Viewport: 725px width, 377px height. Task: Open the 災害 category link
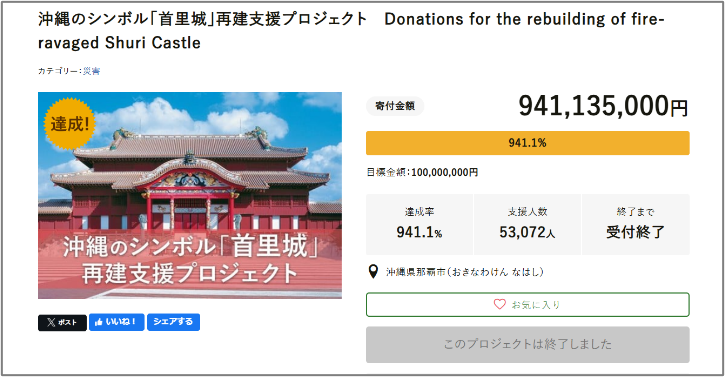(x=92, y=71)
